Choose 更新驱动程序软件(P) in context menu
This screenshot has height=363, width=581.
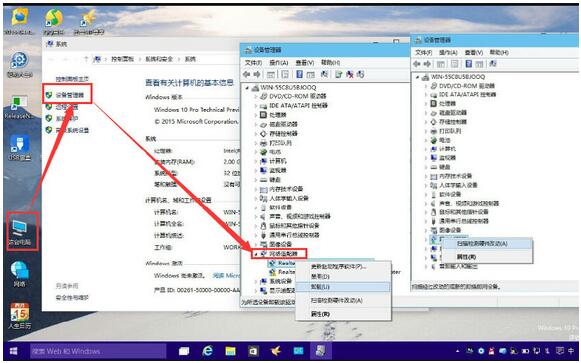coord(343,266)
